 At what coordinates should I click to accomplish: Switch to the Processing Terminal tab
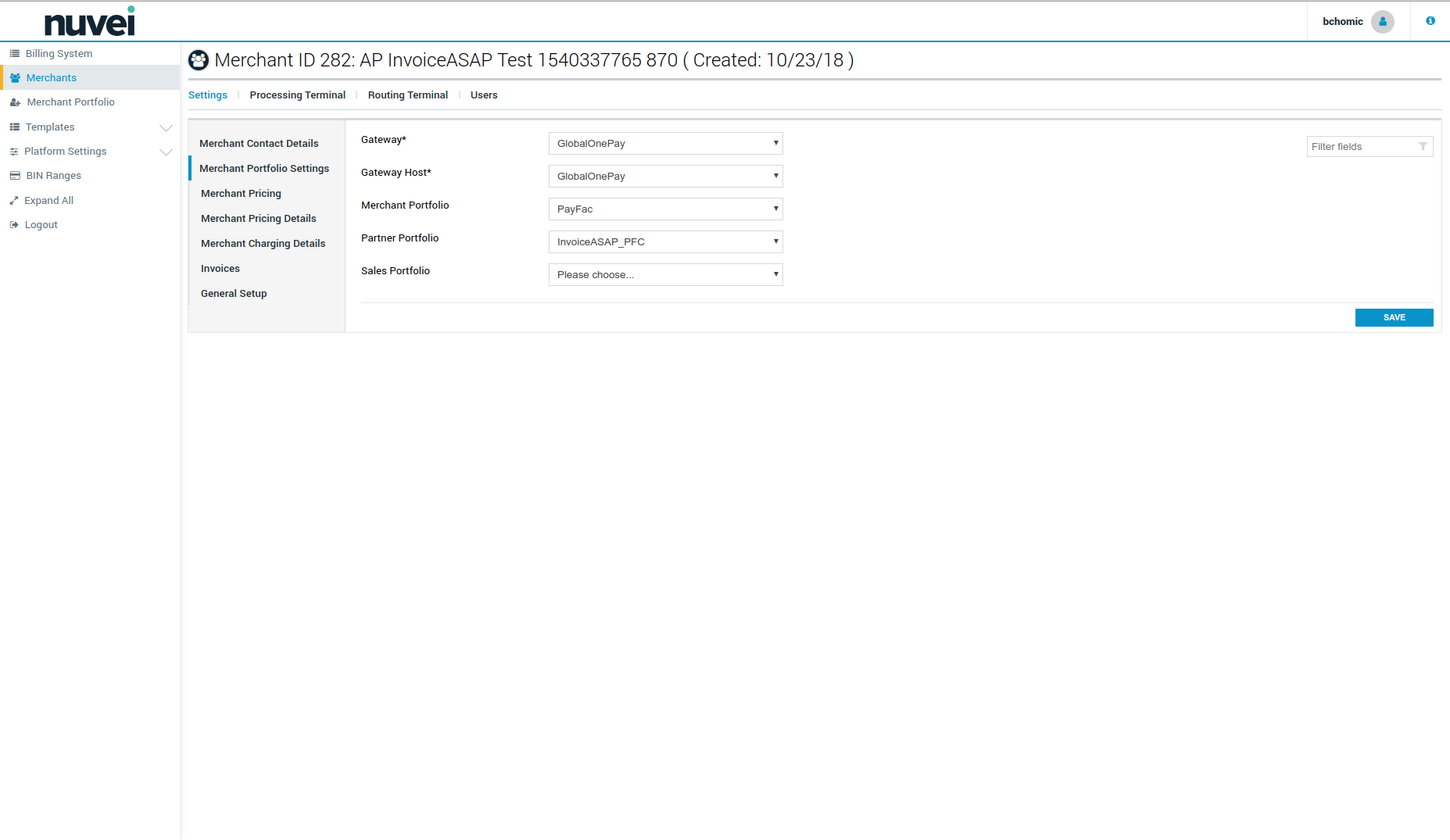pos(298,95)
